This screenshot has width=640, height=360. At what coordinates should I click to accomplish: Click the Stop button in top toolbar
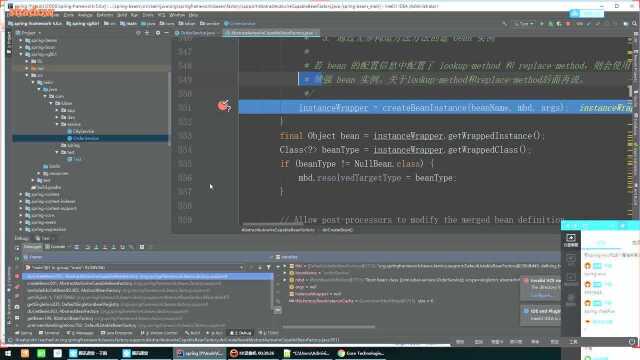click(x=568, y=24)
